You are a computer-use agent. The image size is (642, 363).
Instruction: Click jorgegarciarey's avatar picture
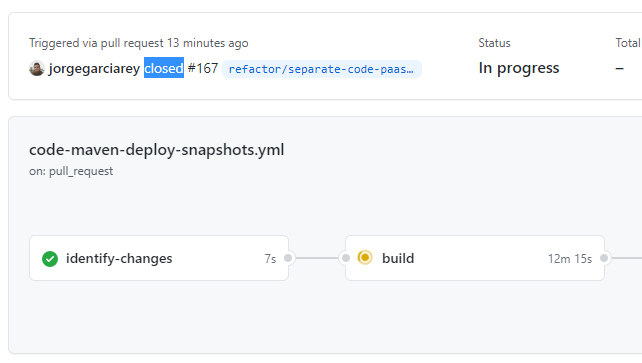click(37, 68)
